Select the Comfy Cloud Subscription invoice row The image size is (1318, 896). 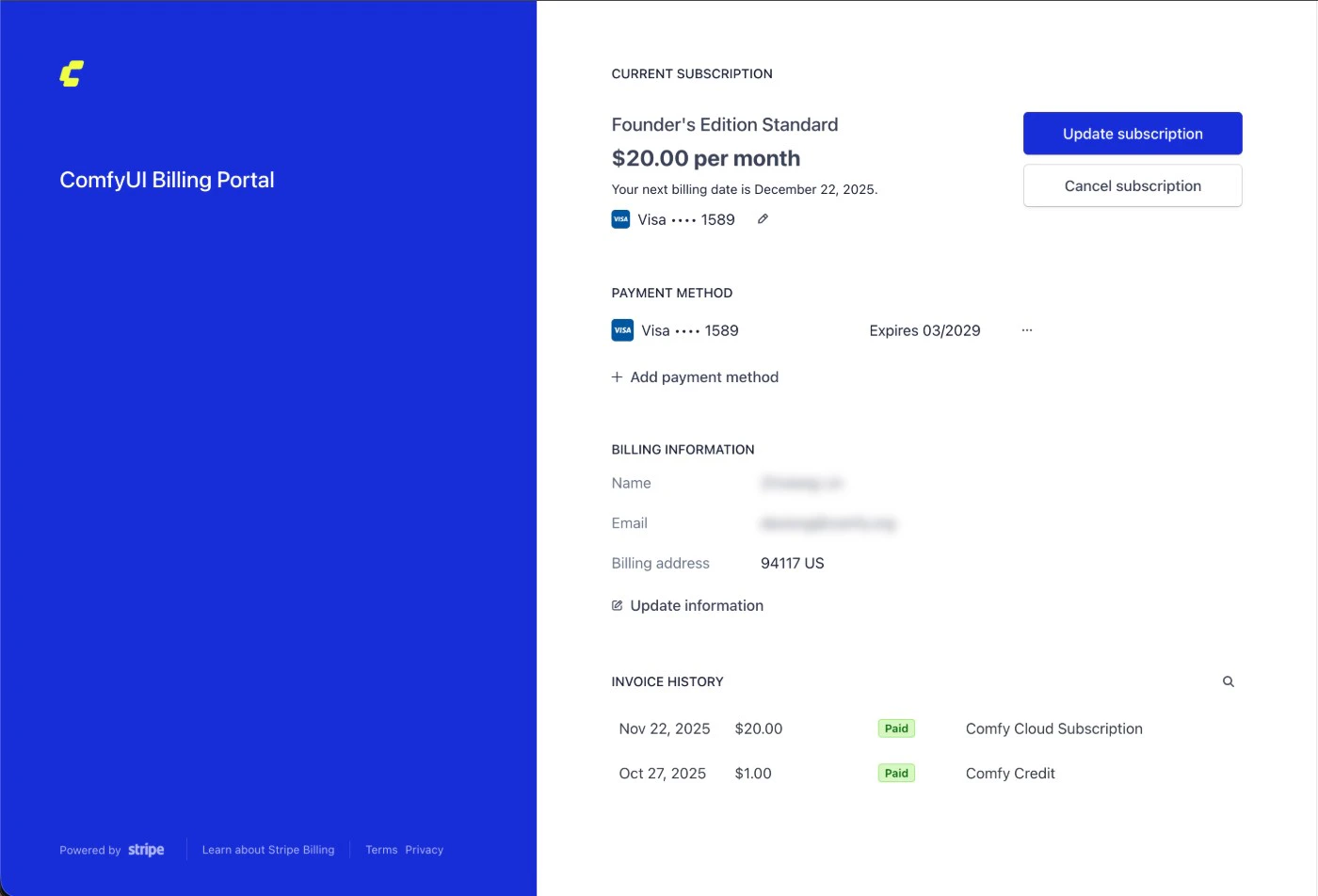(1053, 728)
